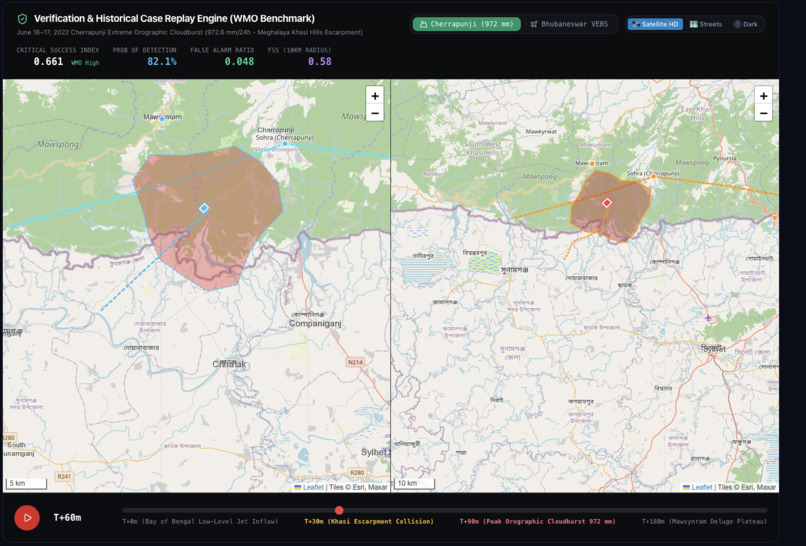806x546 pixels.
Task: Switch to Bhubaneswar VEBS case
Action: click(569, 24)
